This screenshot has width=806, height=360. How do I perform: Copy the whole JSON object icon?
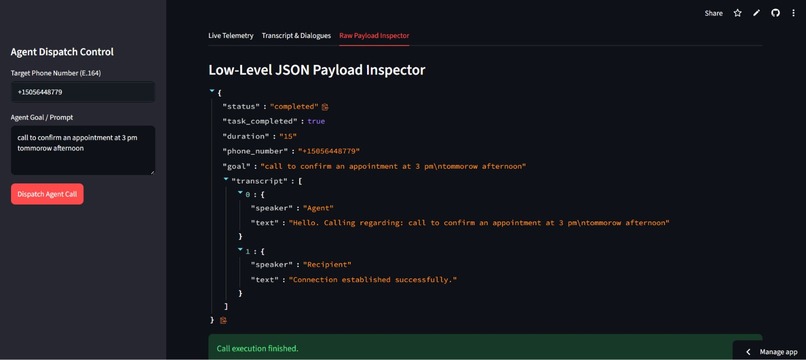[223, 320]
